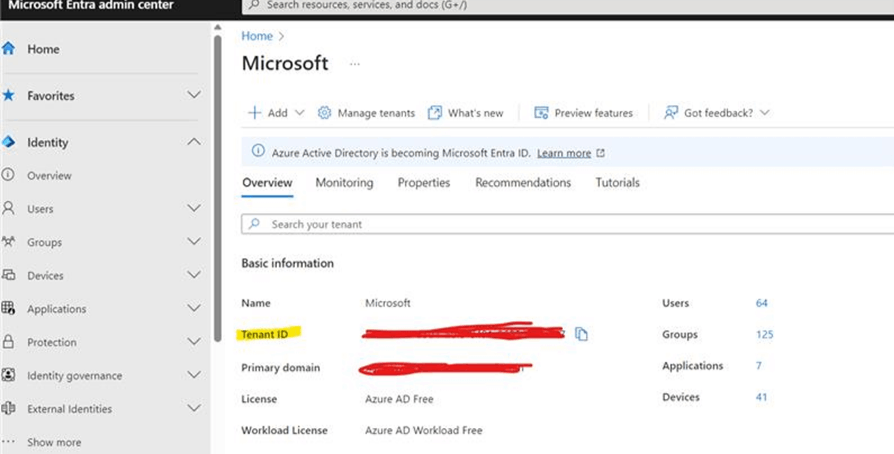Click the Microsoft Entra admin center title
This screenshot has height=454, width=894.
91,5
